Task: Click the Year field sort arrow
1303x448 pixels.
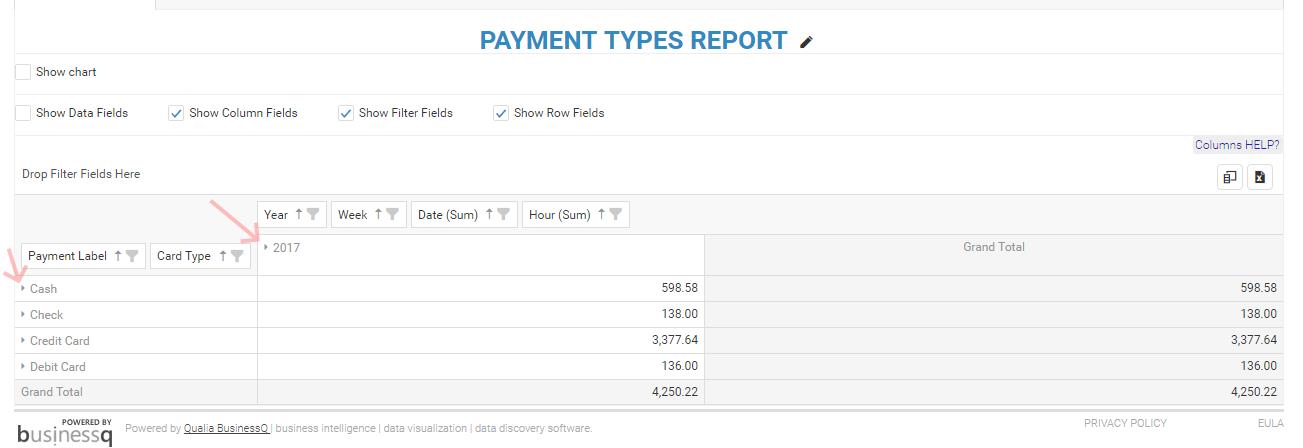Action: click(x=298, y=214)
